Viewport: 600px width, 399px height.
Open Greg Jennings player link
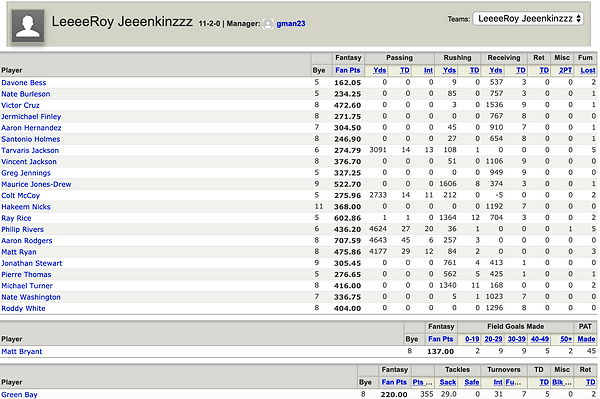[x=26, y=173]
